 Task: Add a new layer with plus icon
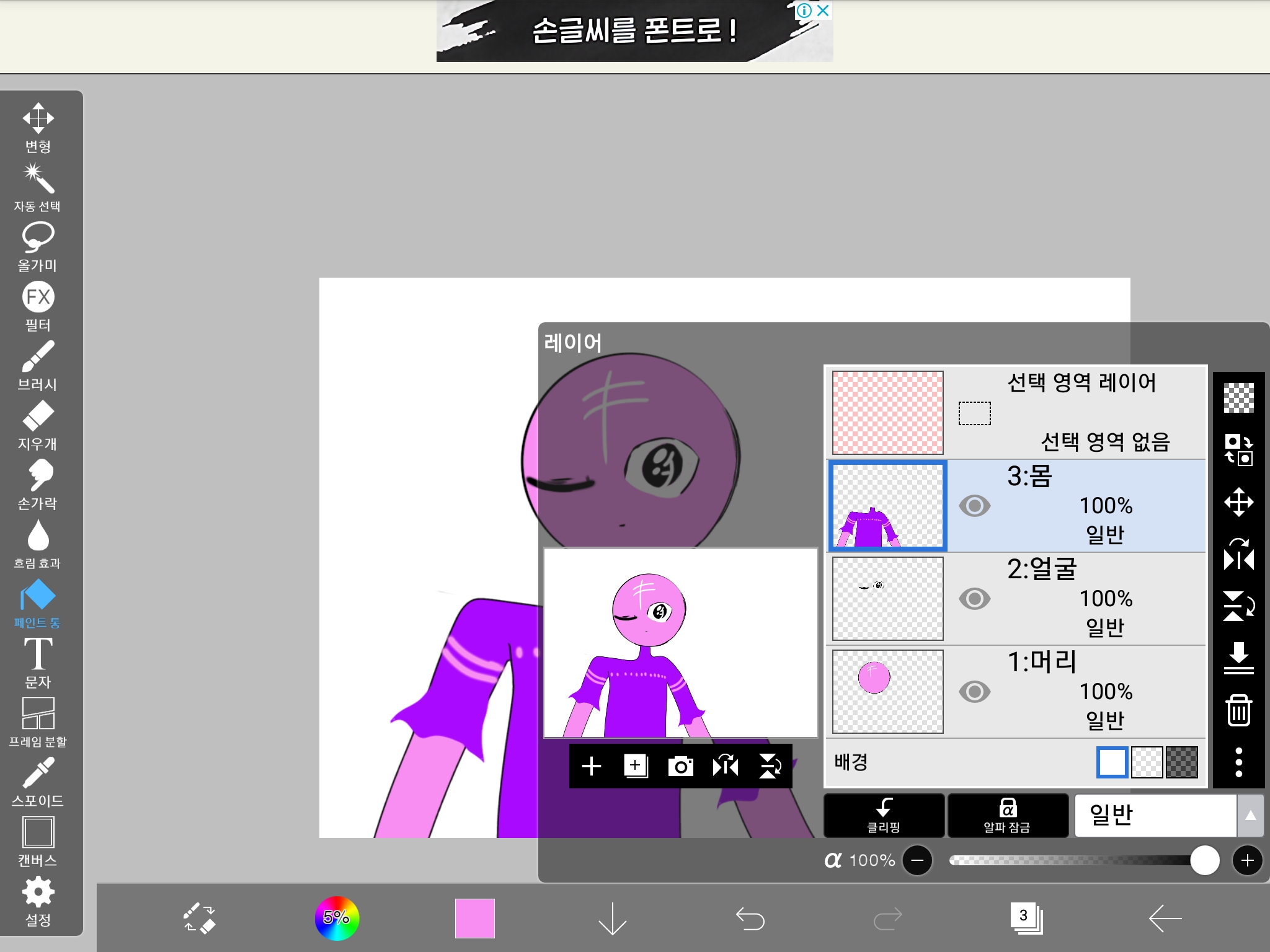[592, 766]
